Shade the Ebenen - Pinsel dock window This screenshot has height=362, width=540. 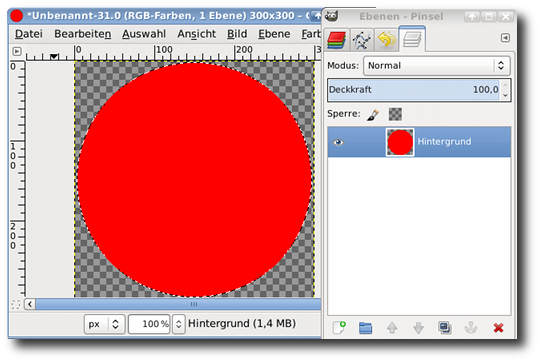(471, 16)
